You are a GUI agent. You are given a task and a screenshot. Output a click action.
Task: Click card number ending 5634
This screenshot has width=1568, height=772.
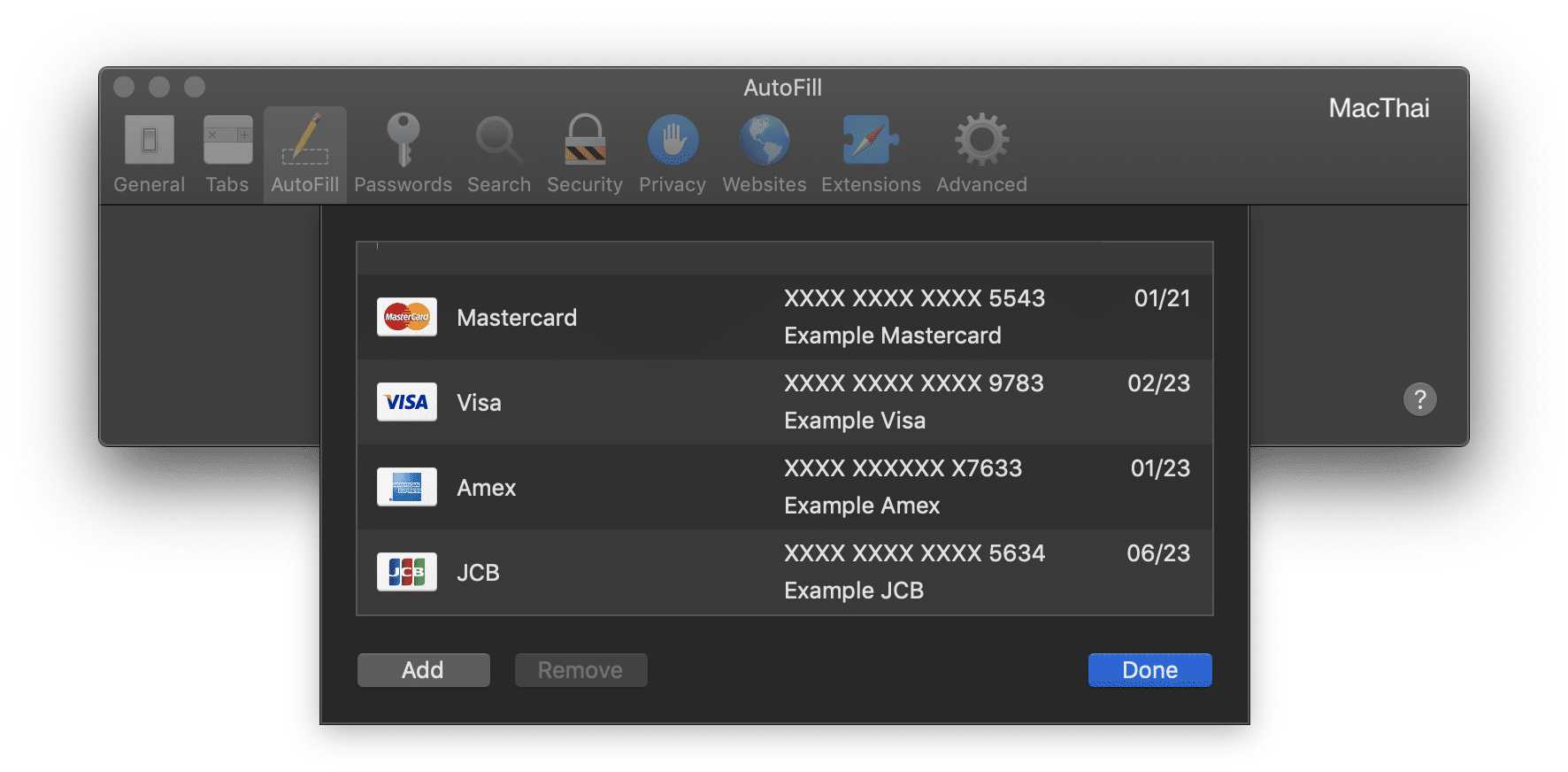point(914,553)
